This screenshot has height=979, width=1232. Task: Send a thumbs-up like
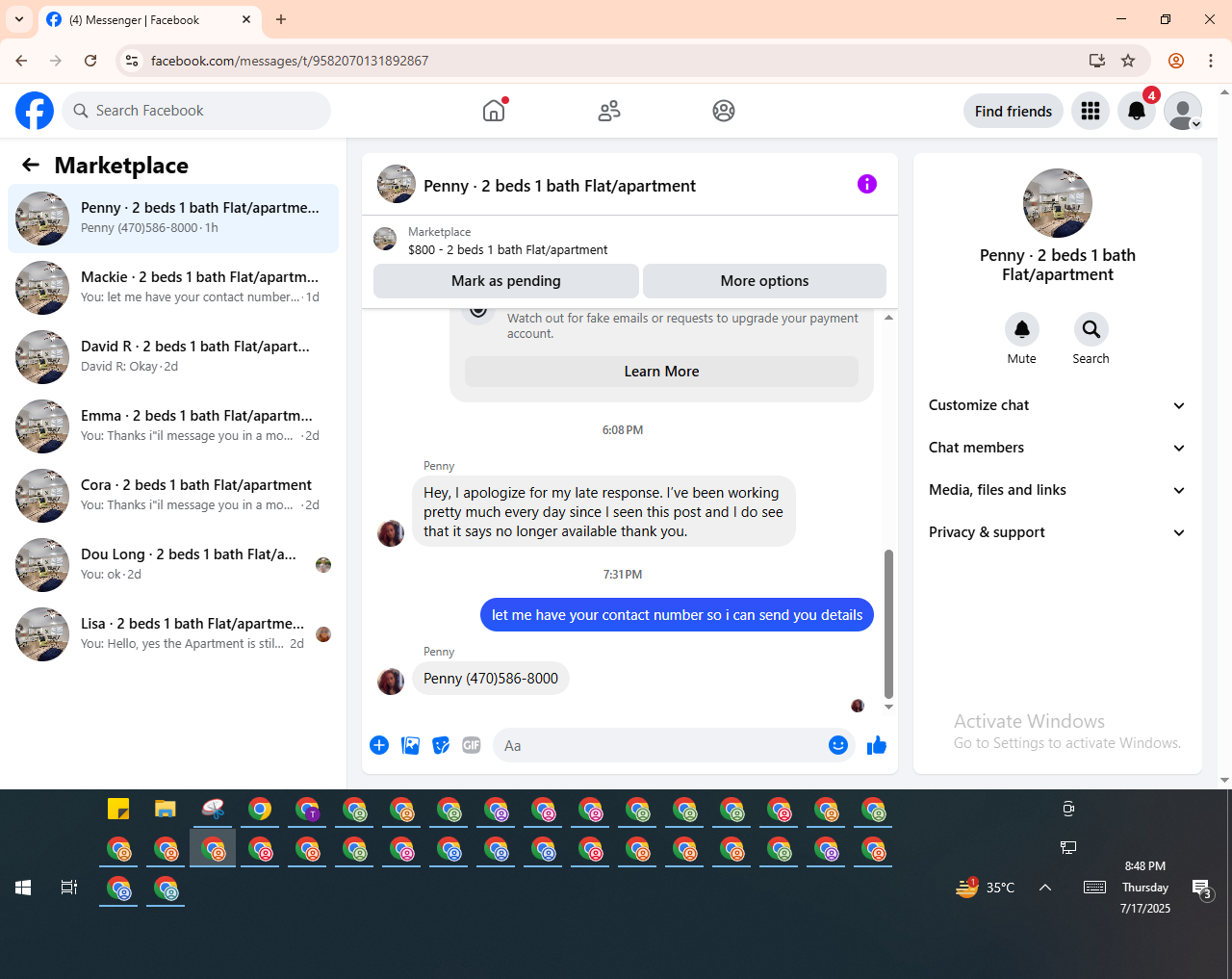[877, 745]
